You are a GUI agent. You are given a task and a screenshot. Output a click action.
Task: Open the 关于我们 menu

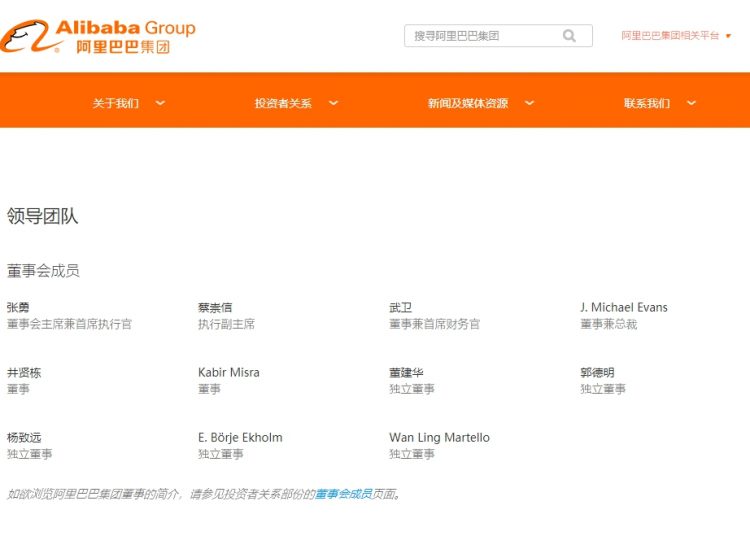[x=116, y=103]
